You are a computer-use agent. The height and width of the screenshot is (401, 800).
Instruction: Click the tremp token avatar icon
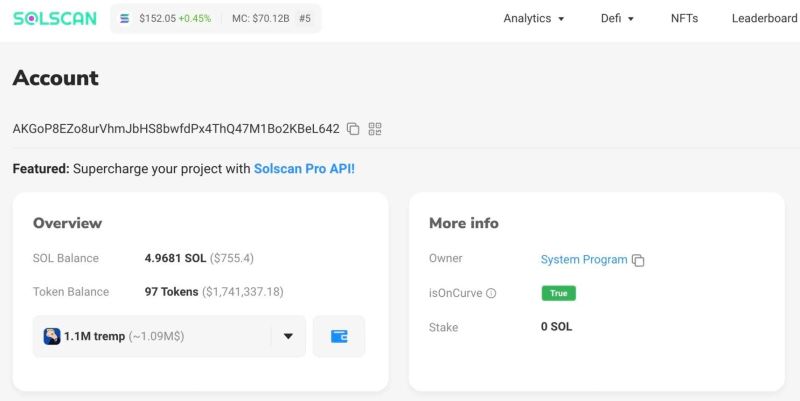pos(52,336)
